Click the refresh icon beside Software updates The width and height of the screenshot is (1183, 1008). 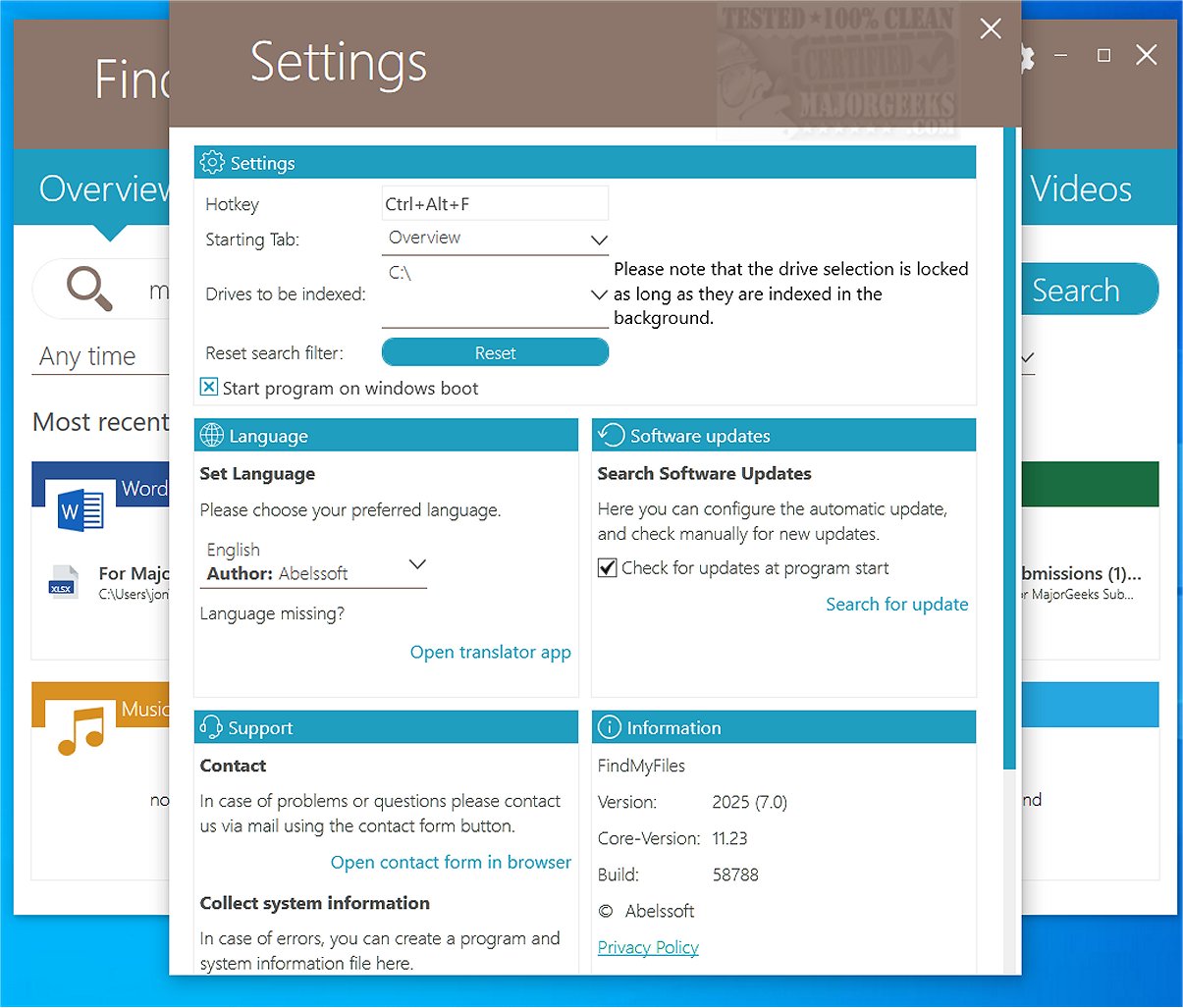click(x=612, y=435)
